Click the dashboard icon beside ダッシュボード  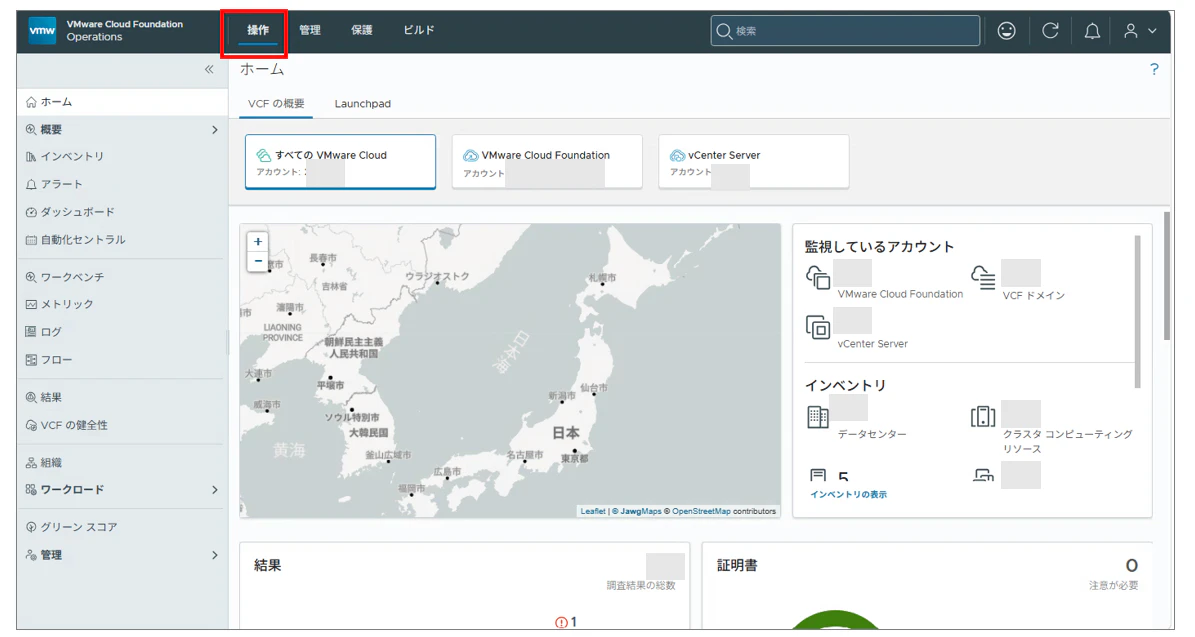tap(31, 212)
